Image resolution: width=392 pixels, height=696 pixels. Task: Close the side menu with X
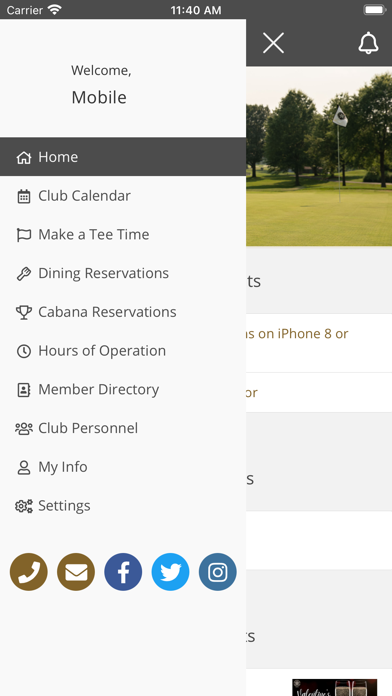pos(273,43)
